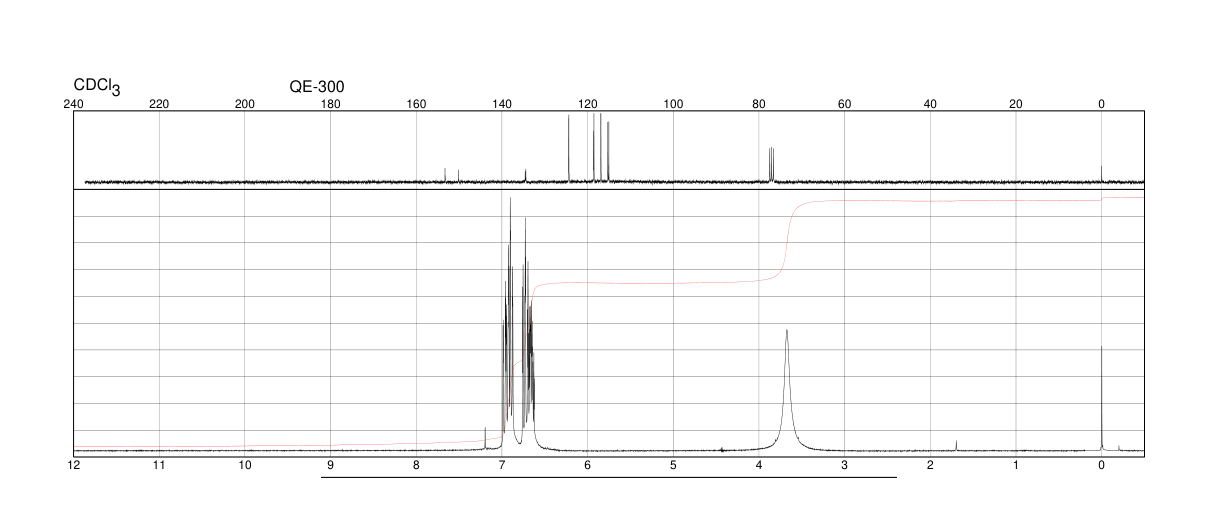Click the QE-300 instrument label
This screenshot has height=528, width=1224.
317,86
